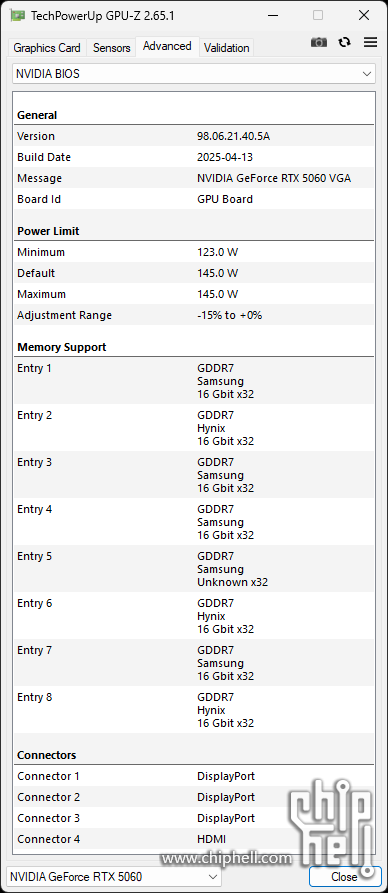Minimize the GPU-Z window

(271, 15)
